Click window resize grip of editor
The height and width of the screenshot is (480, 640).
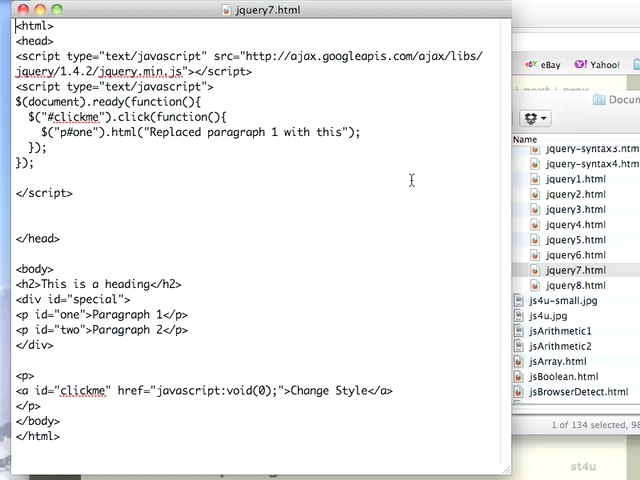(506, 470)
